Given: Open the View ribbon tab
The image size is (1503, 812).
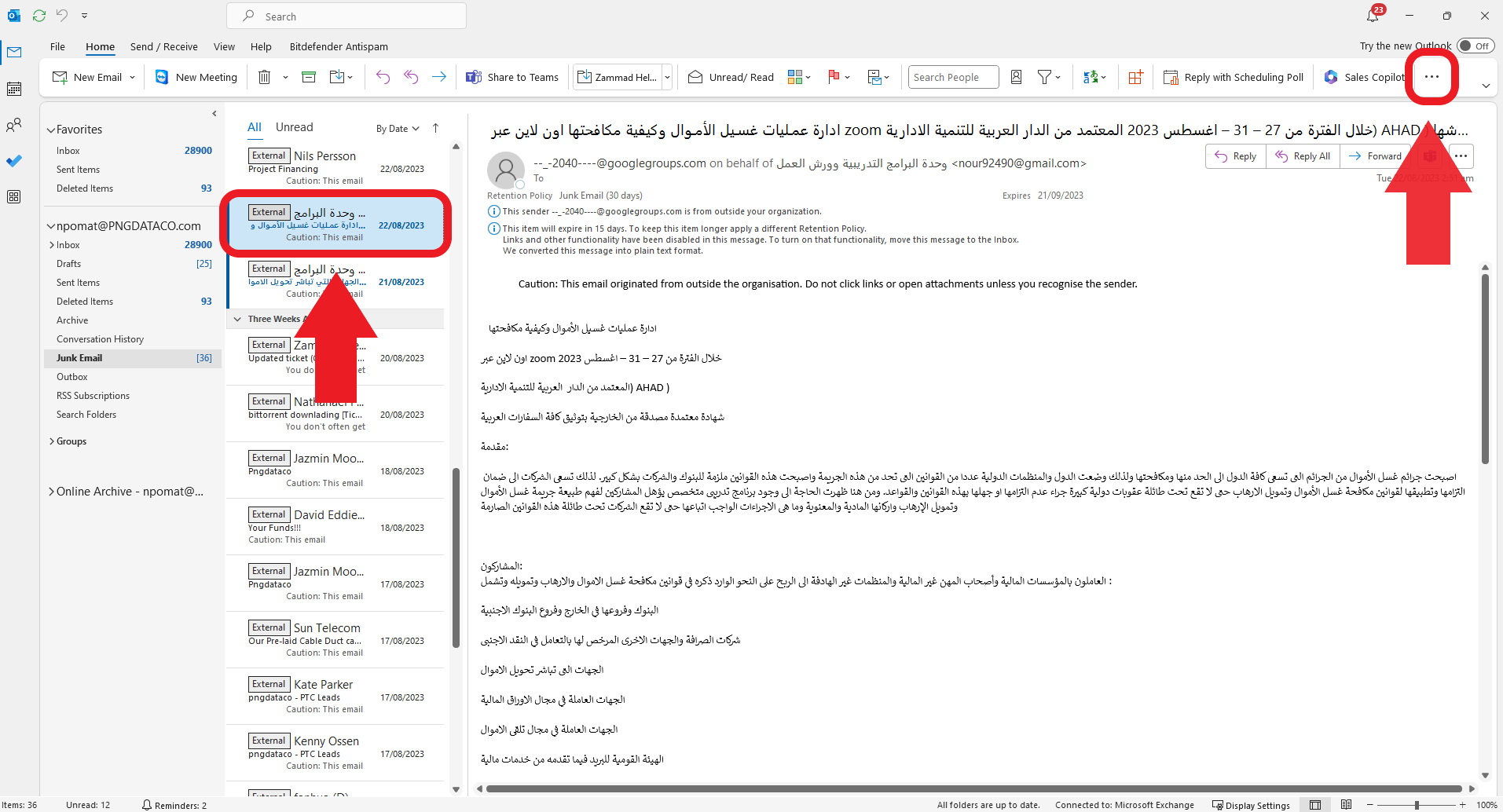Looking at the screenshot, I should tap(224, 46).
